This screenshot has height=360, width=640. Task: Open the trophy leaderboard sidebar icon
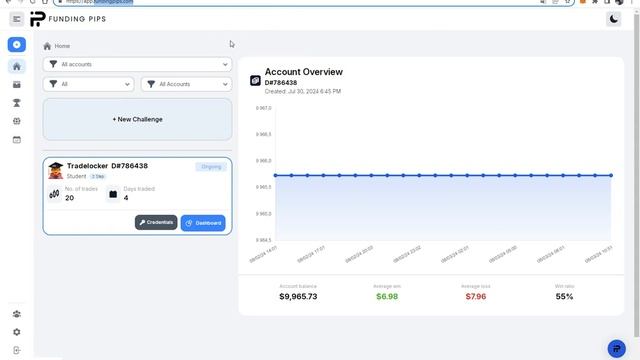(17, 103)
